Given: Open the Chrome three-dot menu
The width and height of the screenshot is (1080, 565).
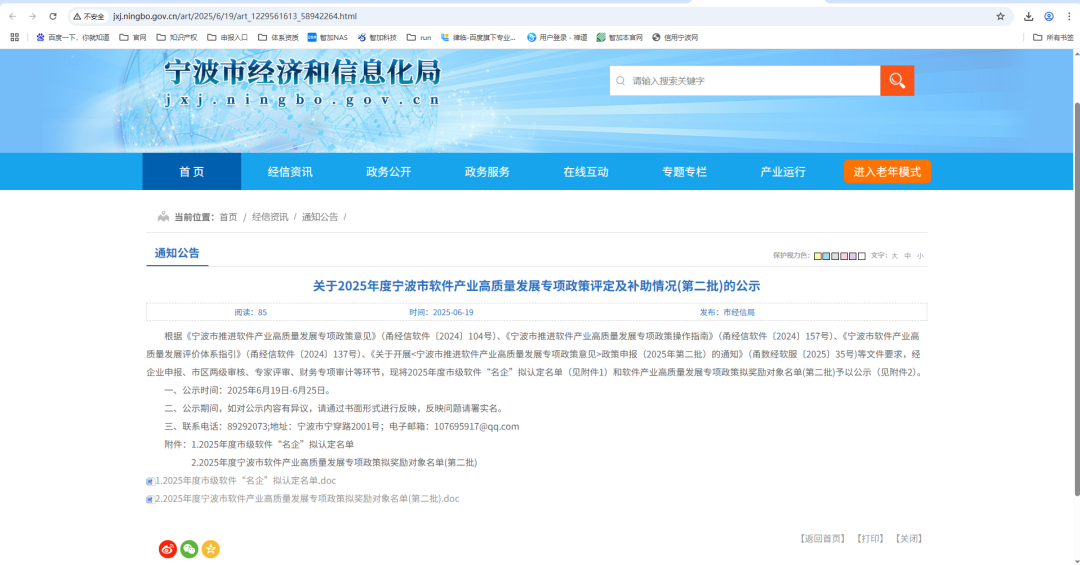Looking at the screenshot, I should pos(1068,16).
